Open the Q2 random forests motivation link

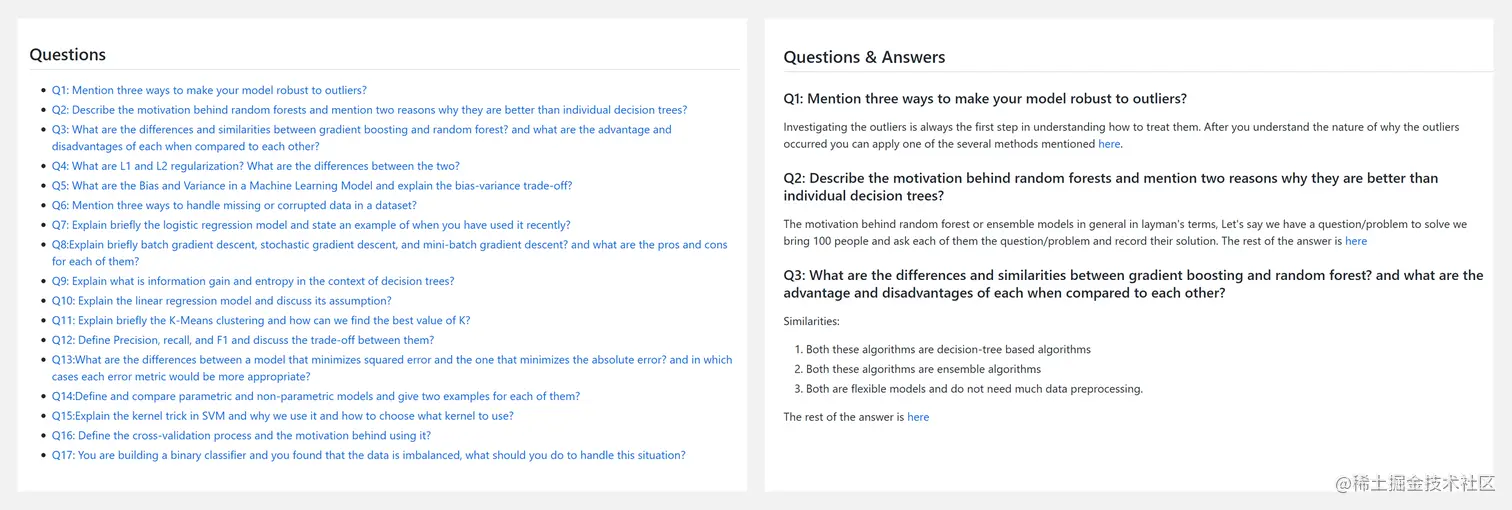(369, 110)
